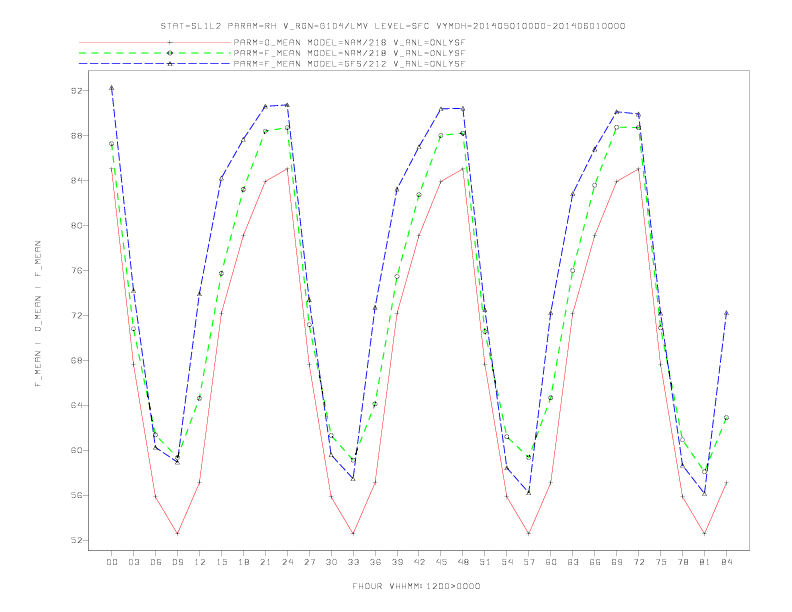This screenshot has width=792, height=612.
Task: Click the x-axis hour label 54
Action: click(x=507, y=562)
